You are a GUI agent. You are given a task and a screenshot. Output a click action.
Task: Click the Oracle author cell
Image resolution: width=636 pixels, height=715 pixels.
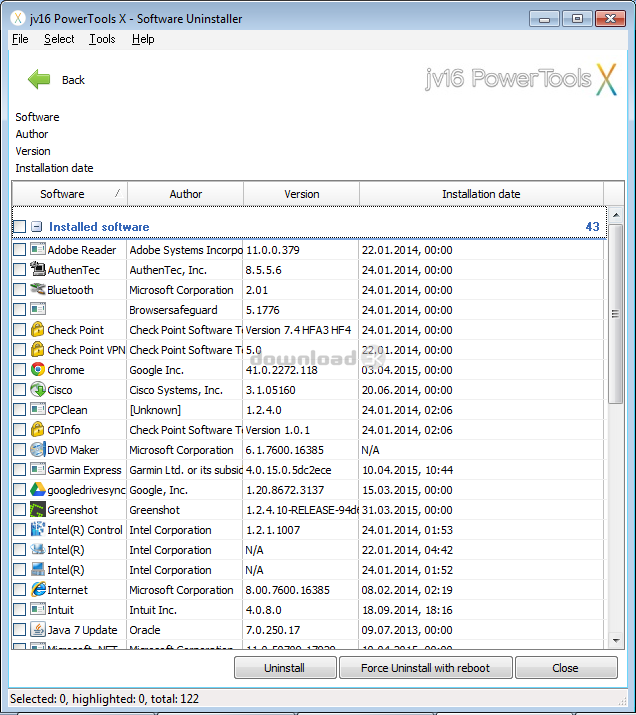click(x=185, y=630)
